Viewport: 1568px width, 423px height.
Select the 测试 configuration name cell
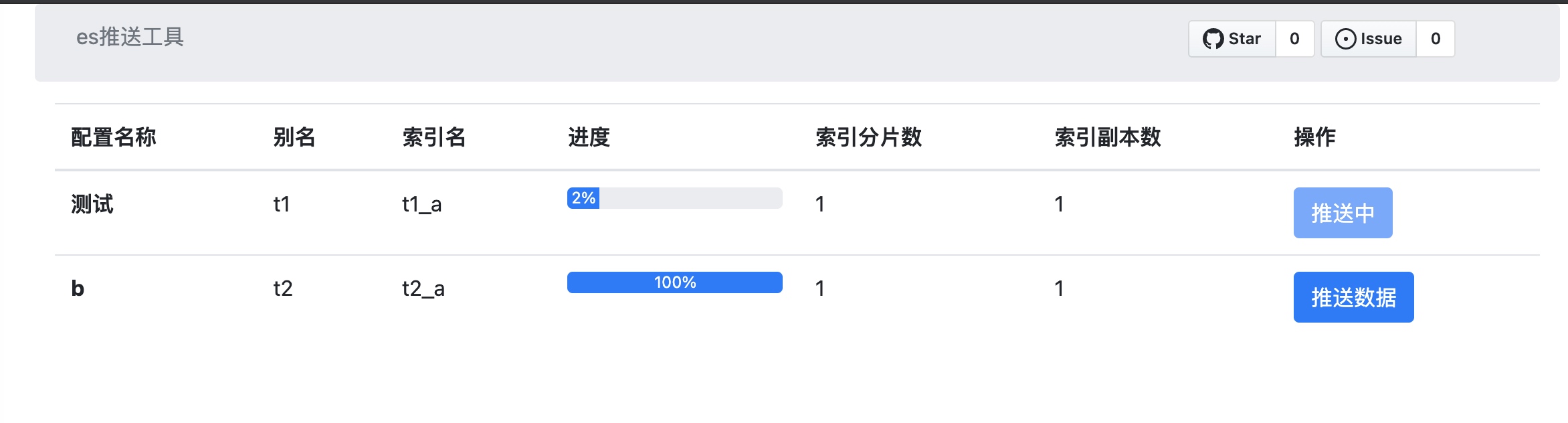(x=92, y=204)
